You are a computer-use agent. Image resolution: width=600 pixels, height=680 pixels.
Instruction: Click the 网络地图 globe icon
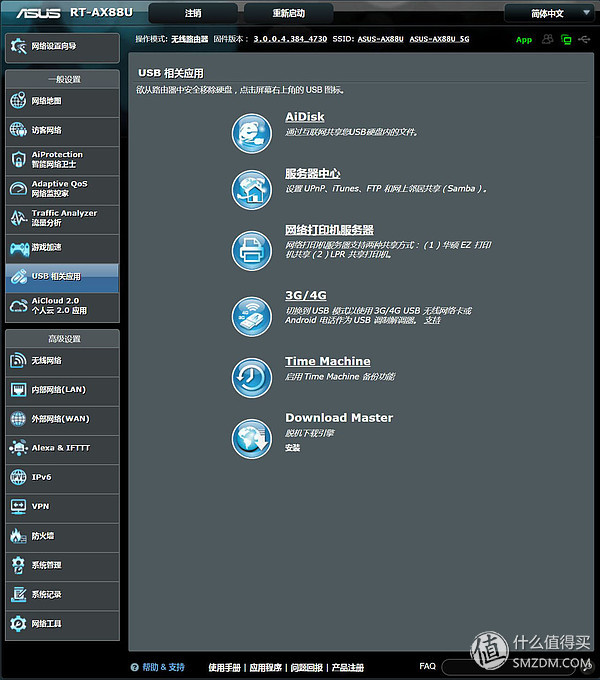point(18,101)
